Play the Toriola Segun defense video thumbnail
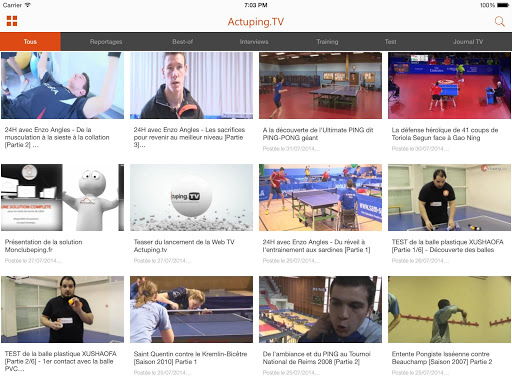Image resolution: width=512 pixels, height=384 pixels. 449,85
